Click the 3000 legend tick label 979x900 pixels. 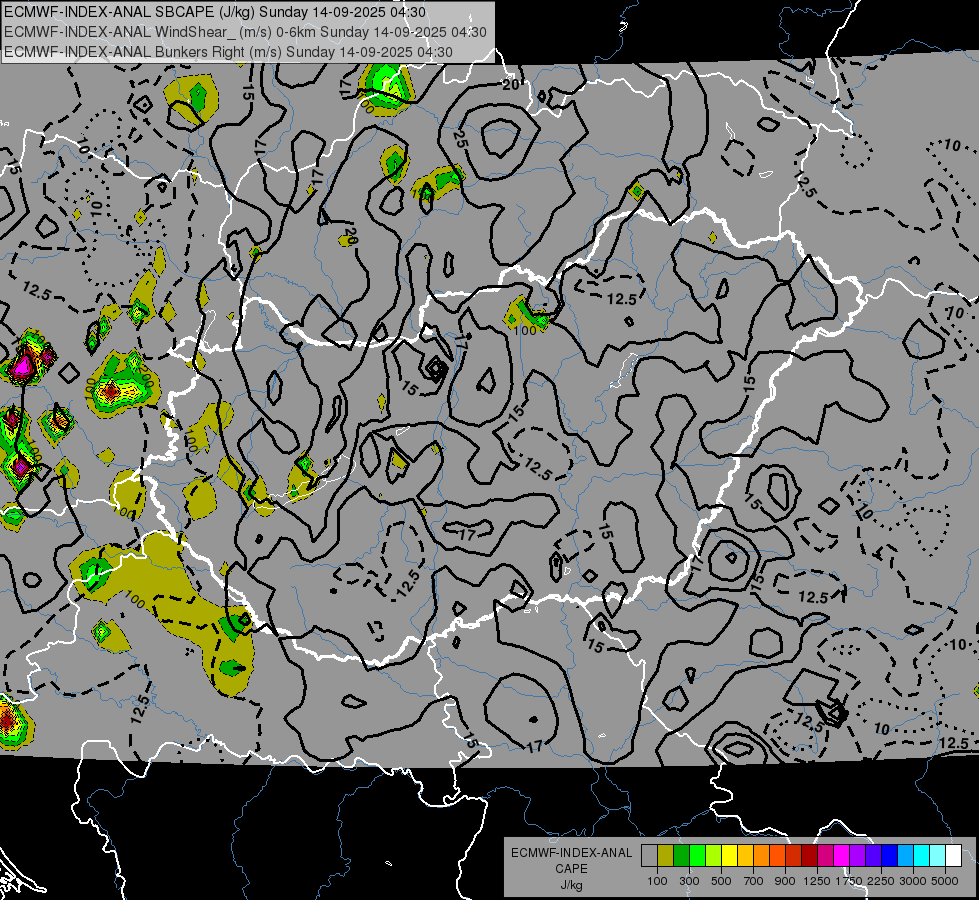(913, 881)
